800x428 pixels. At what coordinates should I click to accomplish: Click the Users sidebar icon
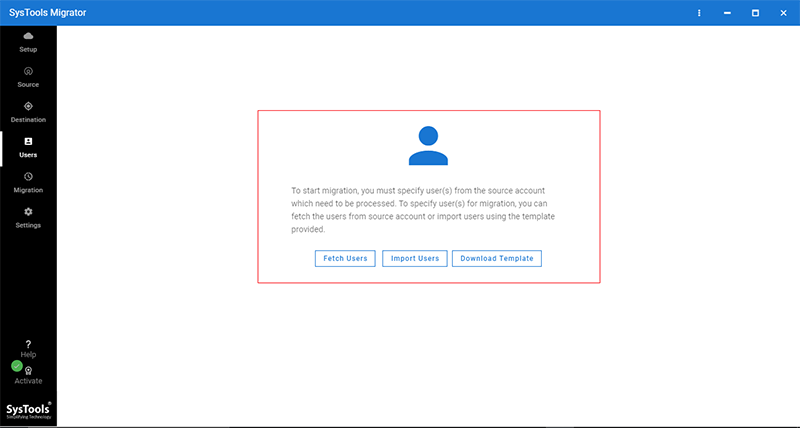coord(28,142)
